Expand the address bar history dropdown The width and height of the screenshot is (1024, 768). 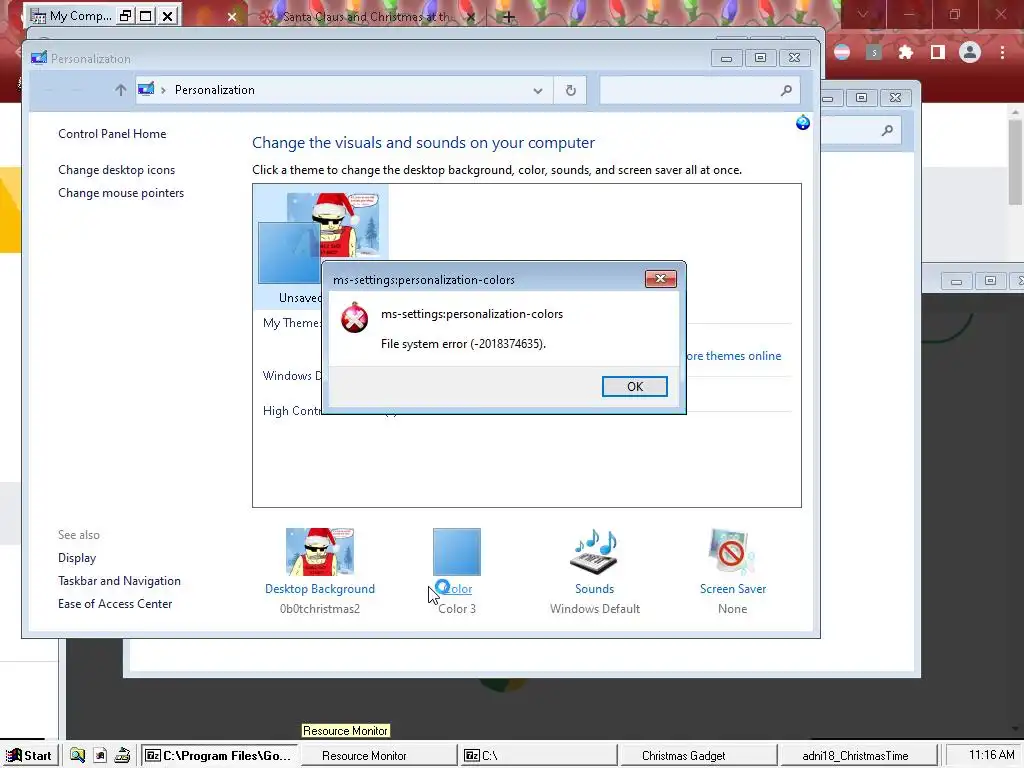(537, 91)
